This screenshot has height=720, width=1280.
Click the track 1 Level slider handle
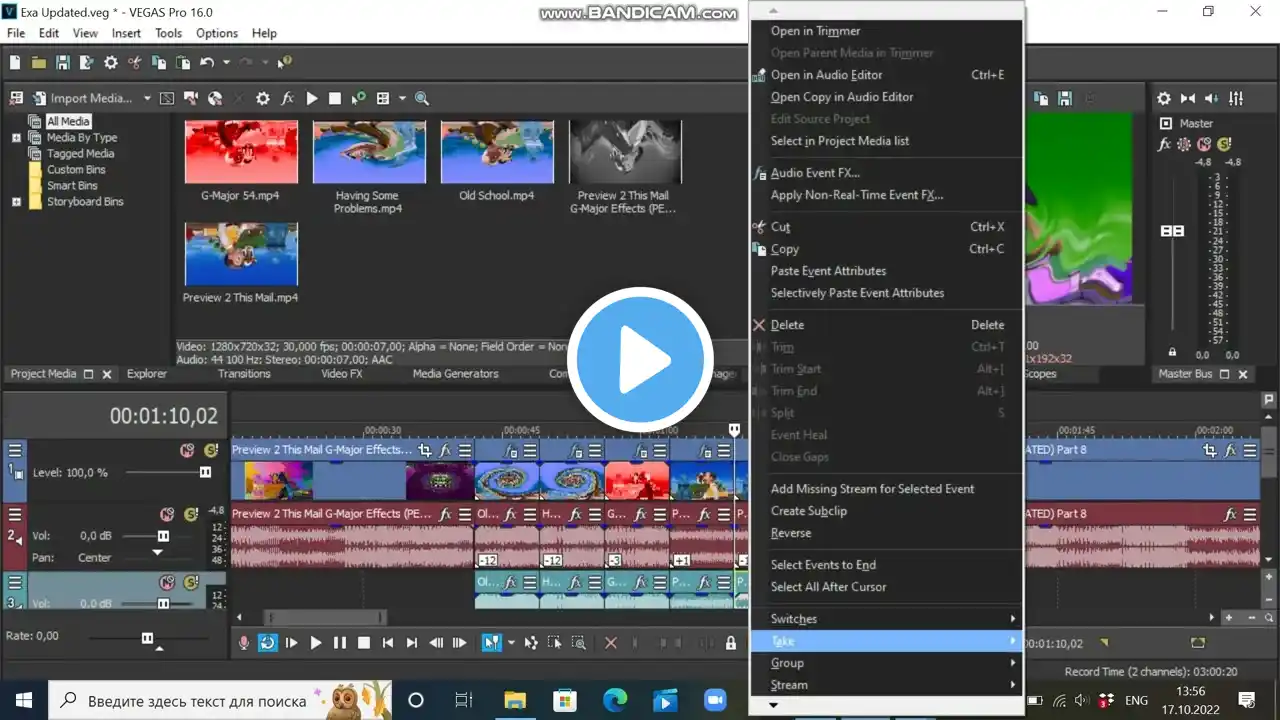coord(205,472)
